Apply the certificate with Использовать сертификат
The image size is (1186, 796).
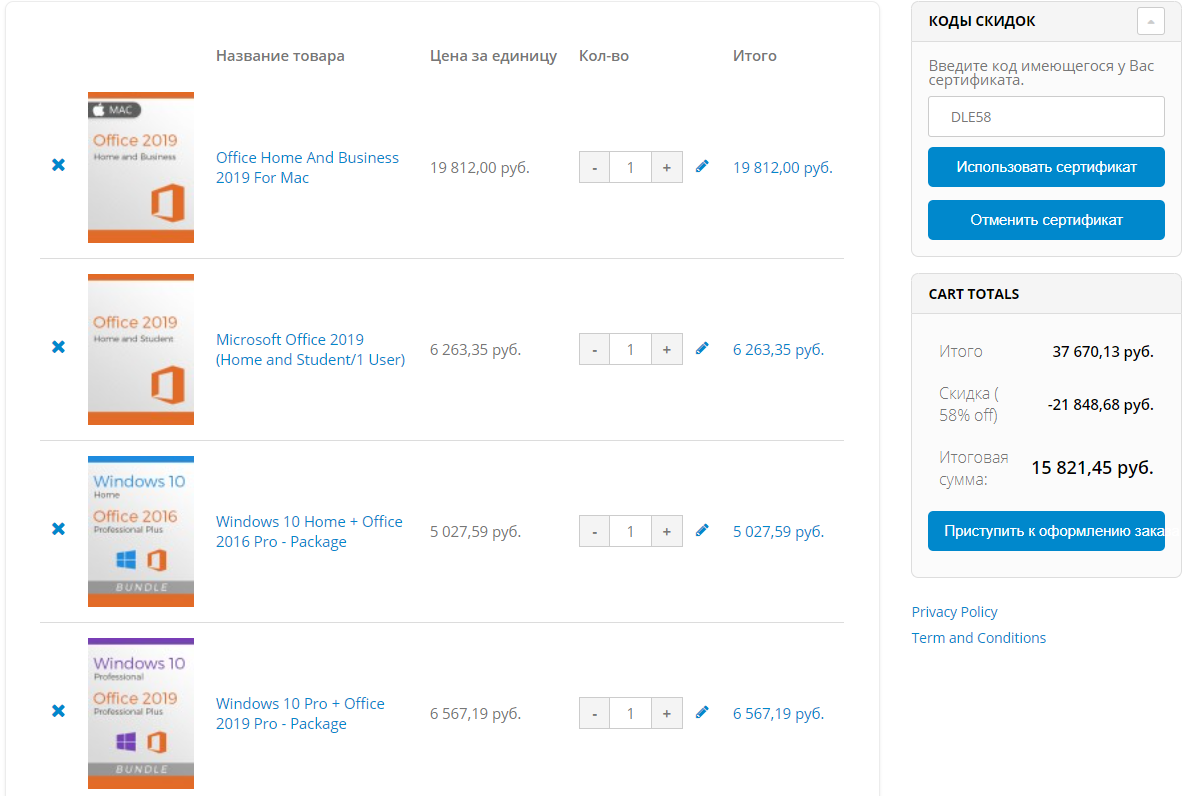[x=1046, y=167]
